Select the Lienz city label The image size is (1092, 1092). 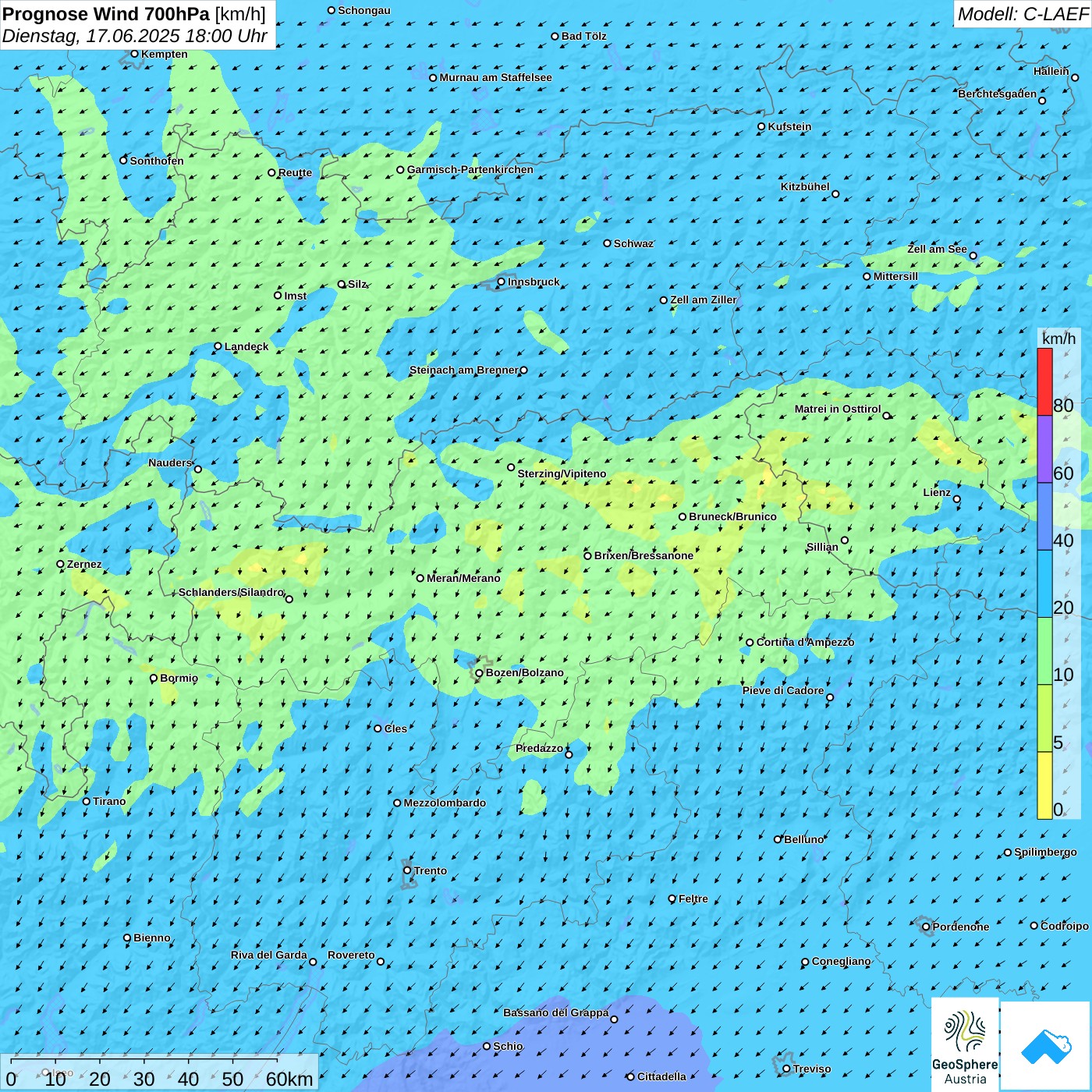pos(937,492)
